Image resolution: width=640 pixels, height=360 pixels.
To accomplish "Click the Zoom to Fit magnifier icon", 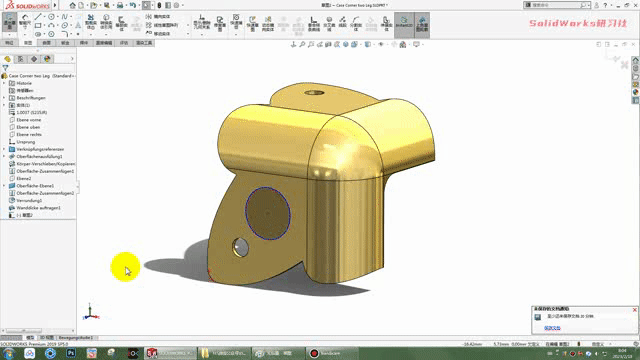I will click(x=302, y=44).
